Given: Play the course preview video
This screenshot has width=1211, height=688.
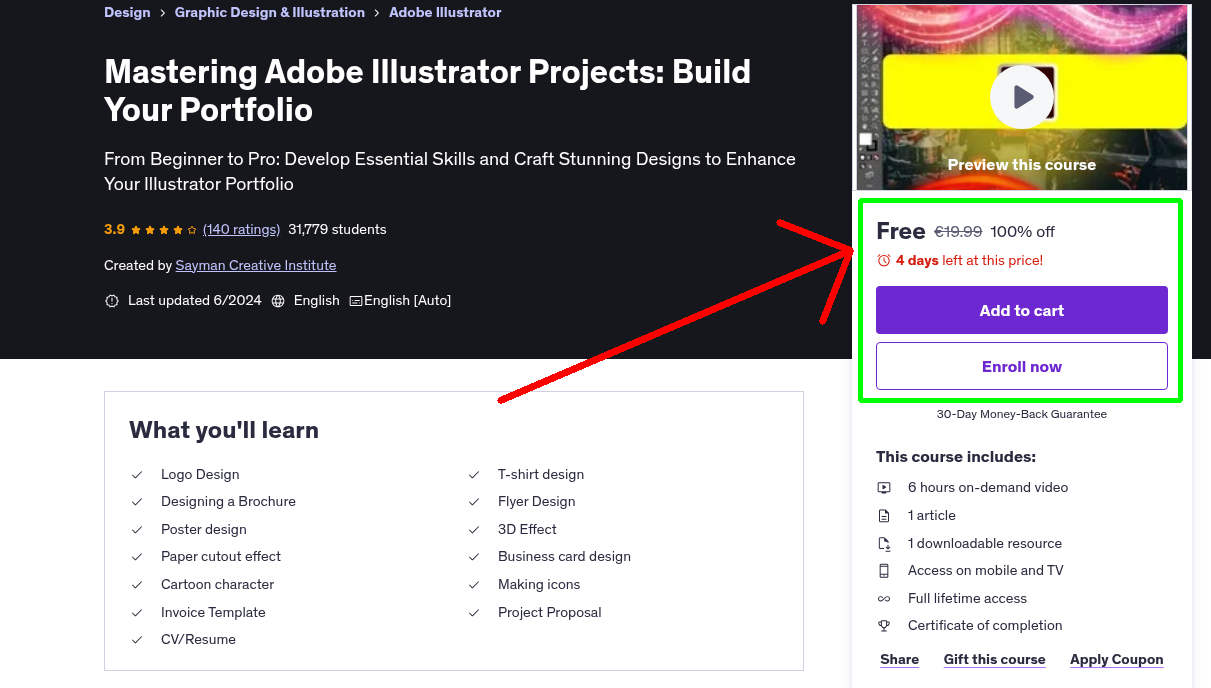Looking at the screenshot, I should click(1021, 97).
